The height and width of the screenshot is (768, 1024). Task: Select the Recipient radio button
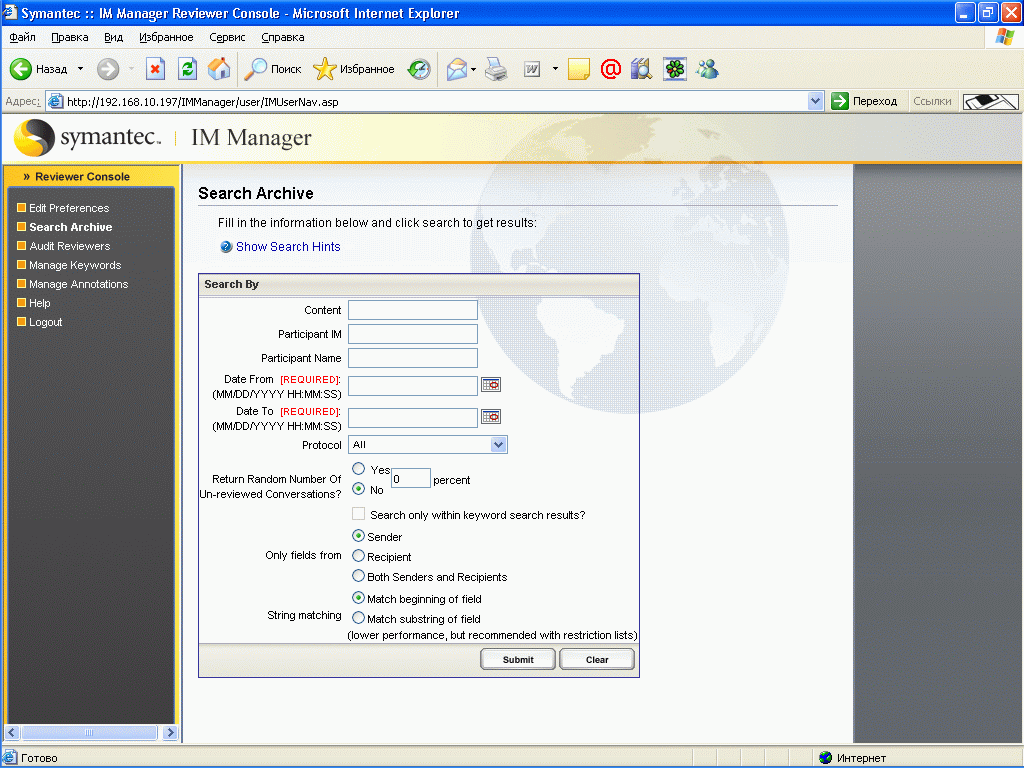(359, 556)
